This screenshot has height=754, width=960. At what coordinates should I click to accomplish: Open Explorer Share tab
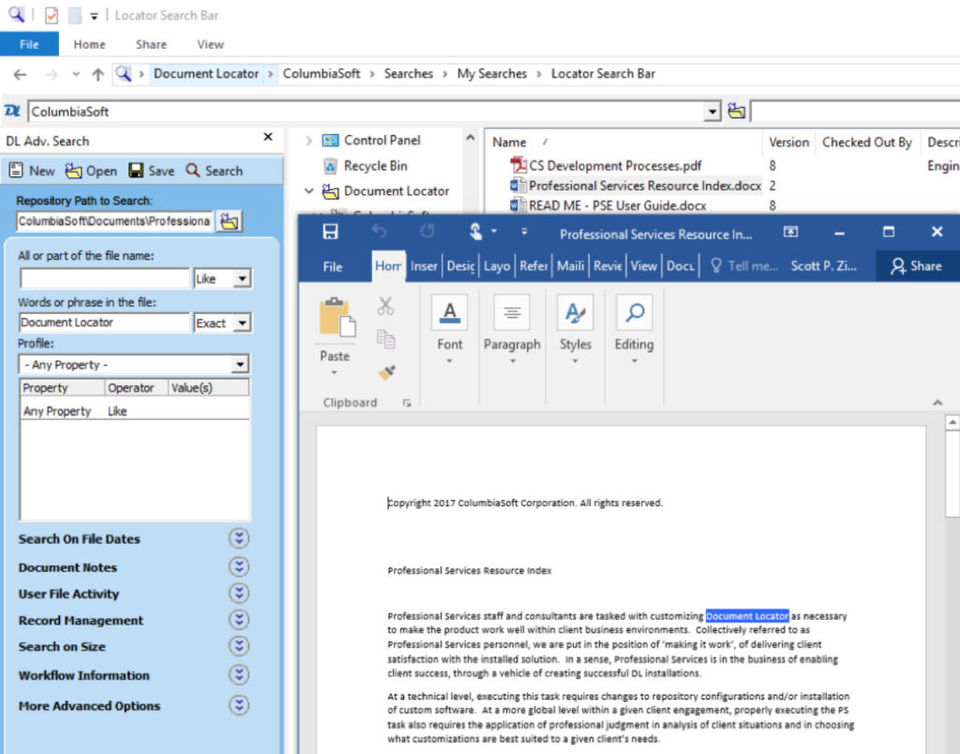[151, 44]
